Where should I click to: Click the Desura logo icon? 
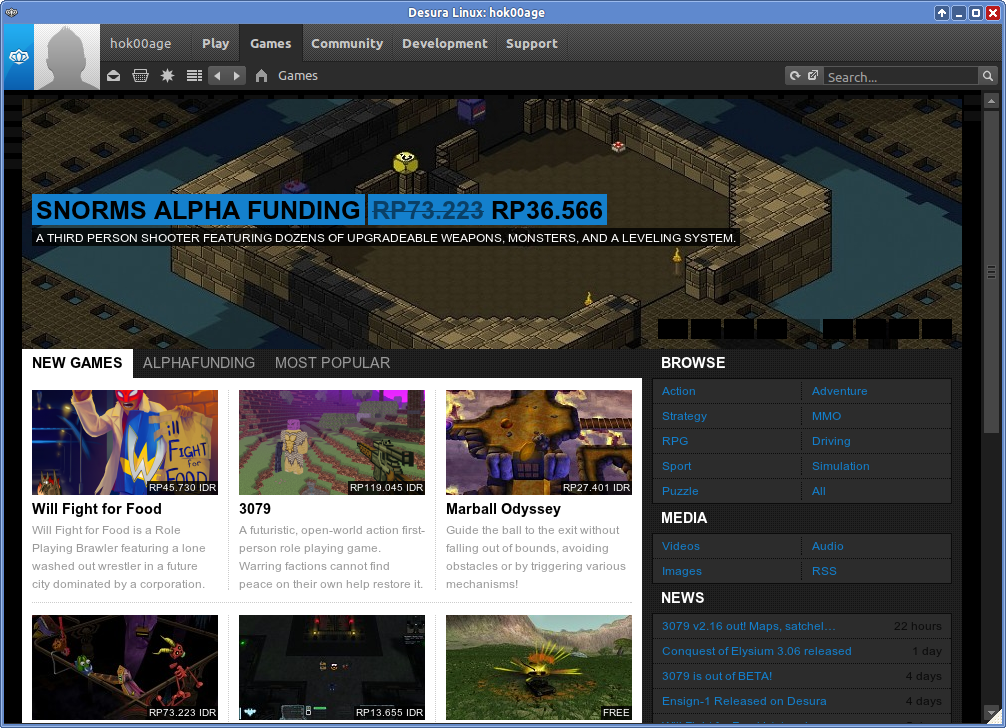[19, 57]
